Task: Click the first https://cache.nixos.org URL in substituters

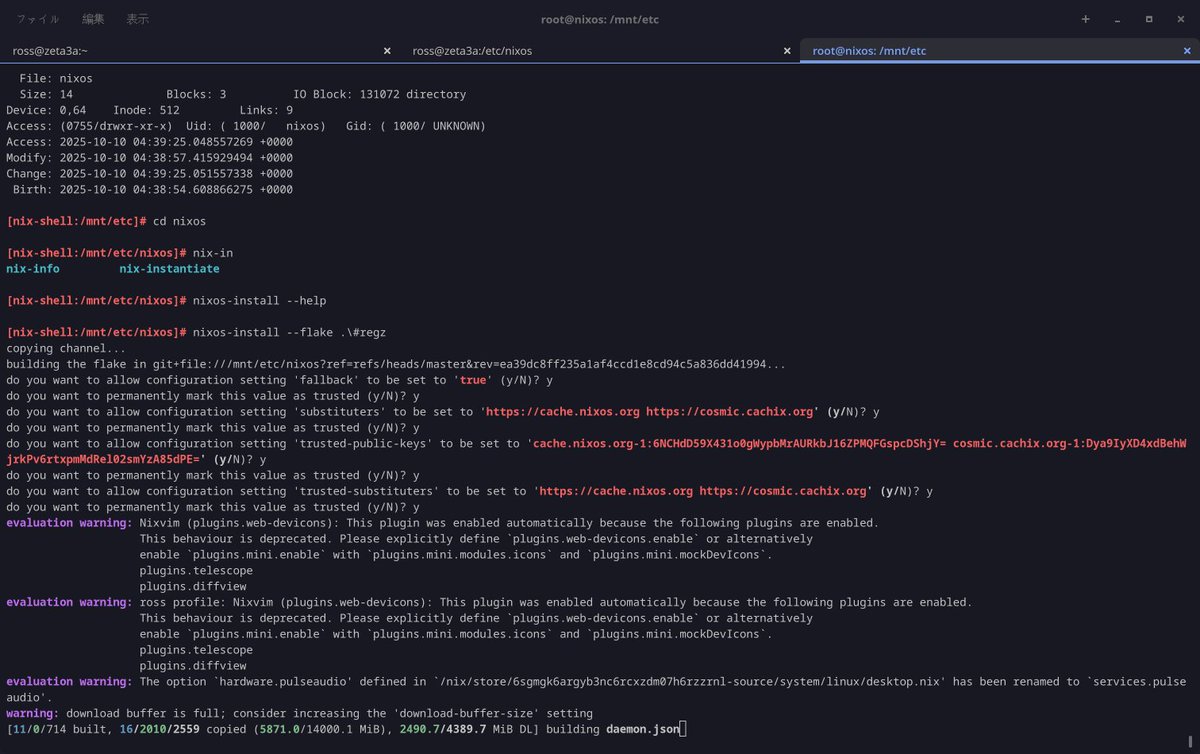Action: click(x=562, y=412)
